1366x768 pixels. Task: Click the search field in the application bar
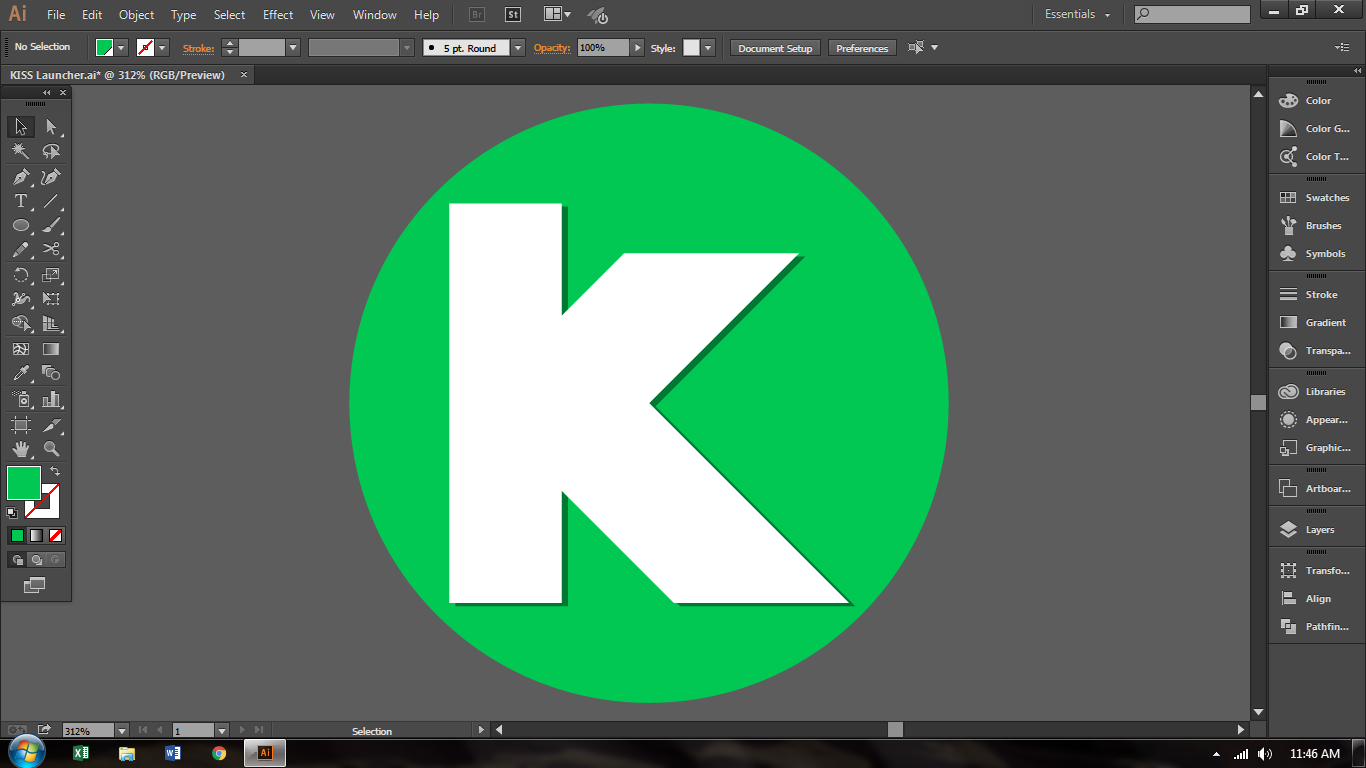pyautogui.click(x=1191, y=14)
